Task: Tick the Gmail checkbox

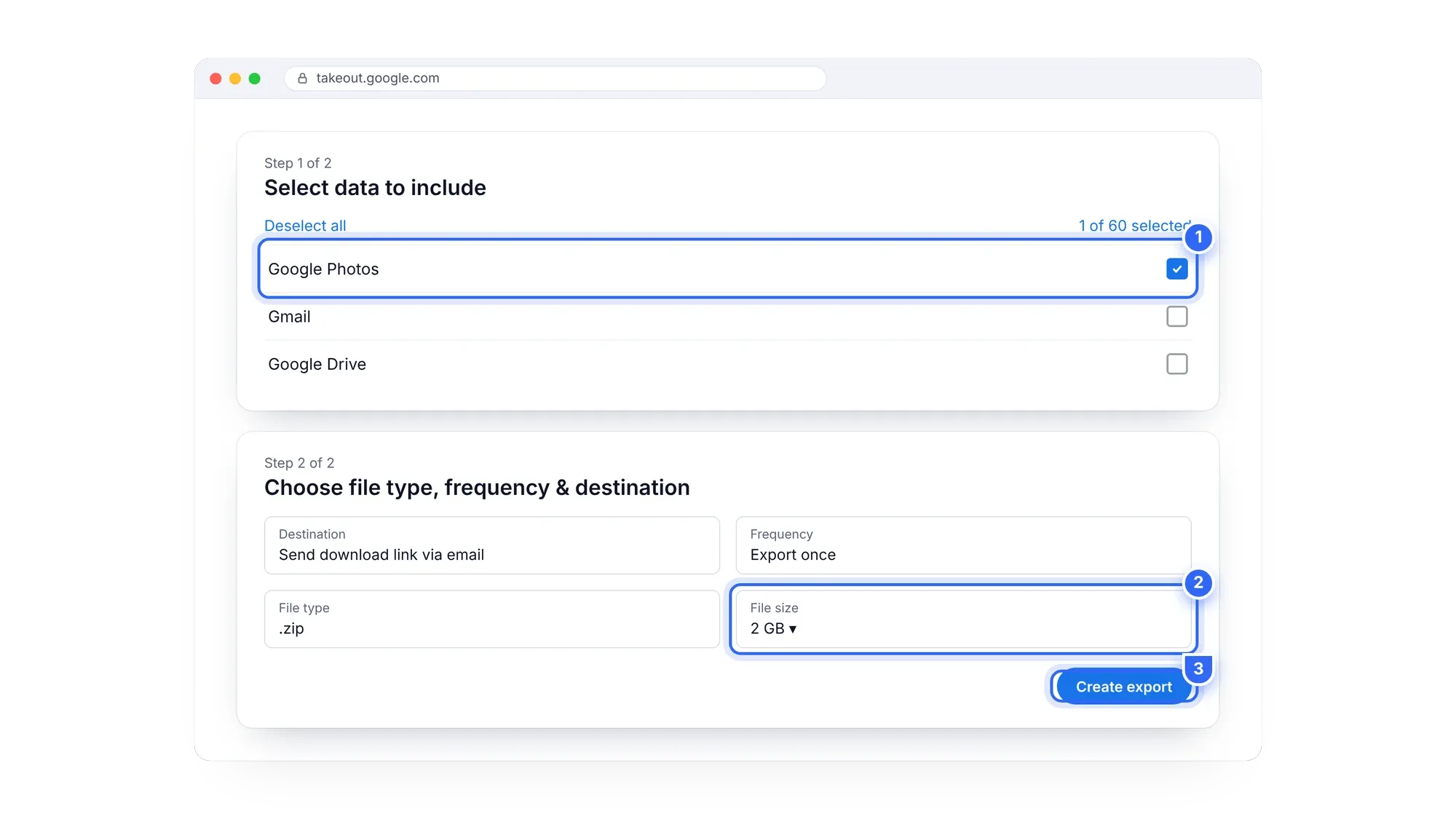Action: (1176, 317)
